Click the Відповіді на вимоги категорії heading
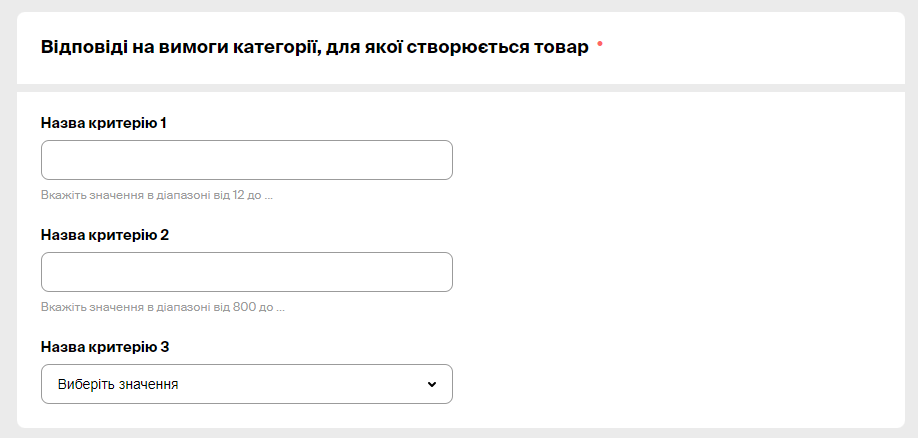918x438 pixels. pos(314,47)
